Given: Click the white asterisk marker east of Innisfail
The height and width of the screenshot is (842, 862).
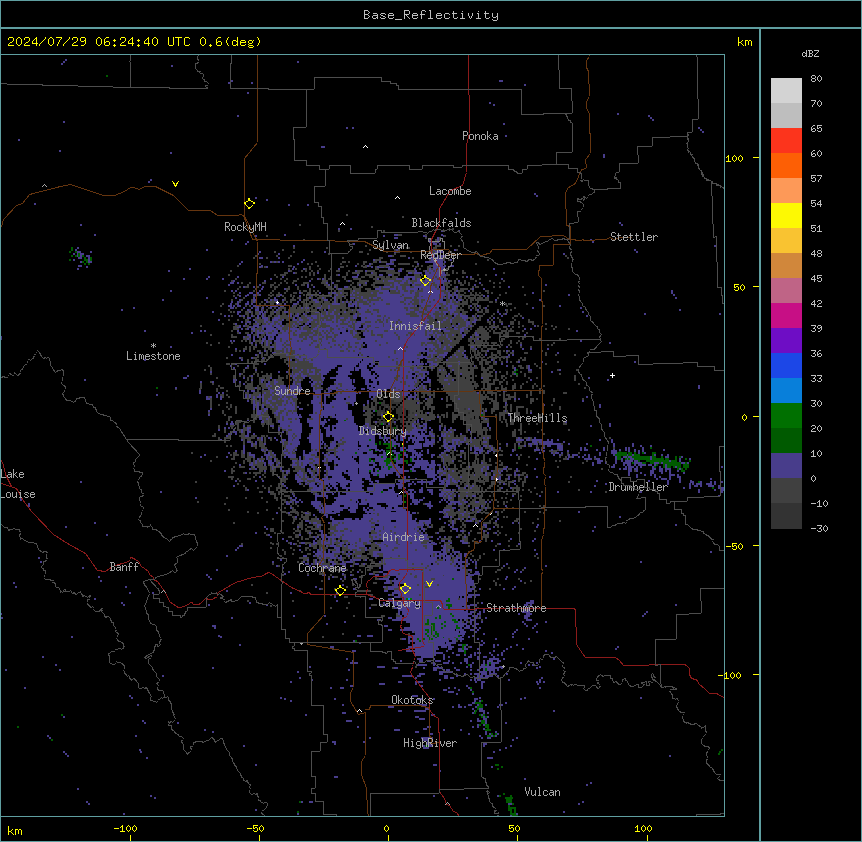Looking at the screenshot, I should [502, 303].
